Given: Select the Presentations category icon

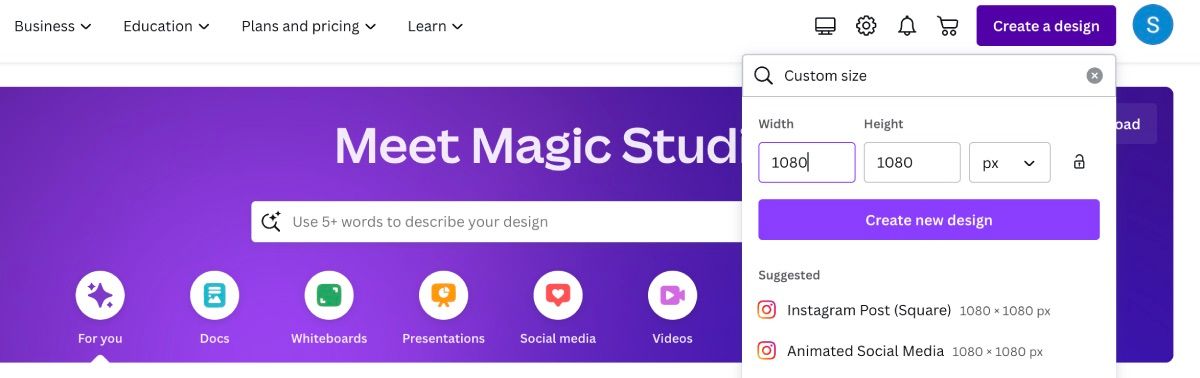Looking at the screenshot, I should click(x=443, y=295).
